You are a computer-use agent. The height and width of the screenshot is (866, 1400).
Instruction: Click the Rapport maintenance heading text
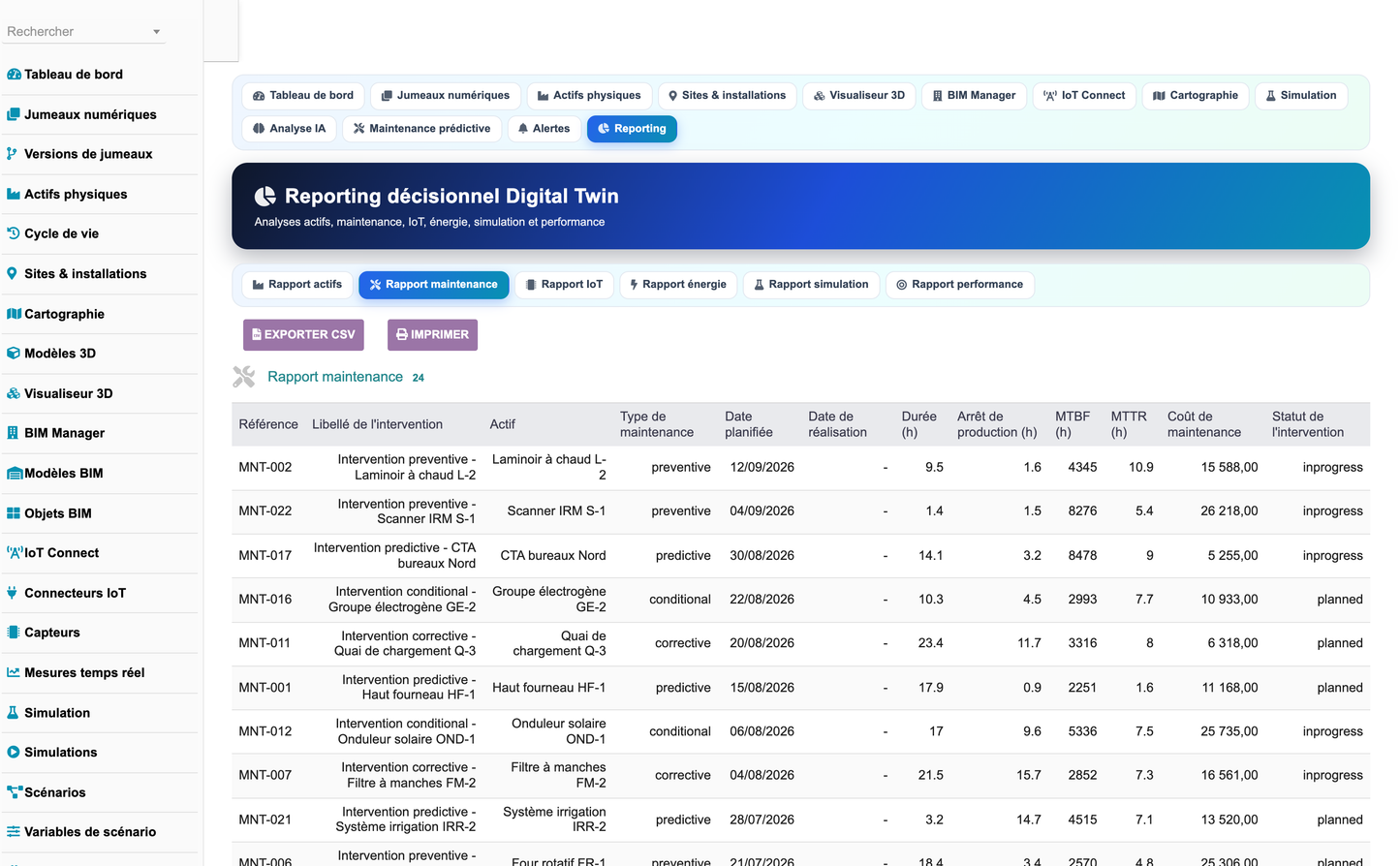[335, 377]
